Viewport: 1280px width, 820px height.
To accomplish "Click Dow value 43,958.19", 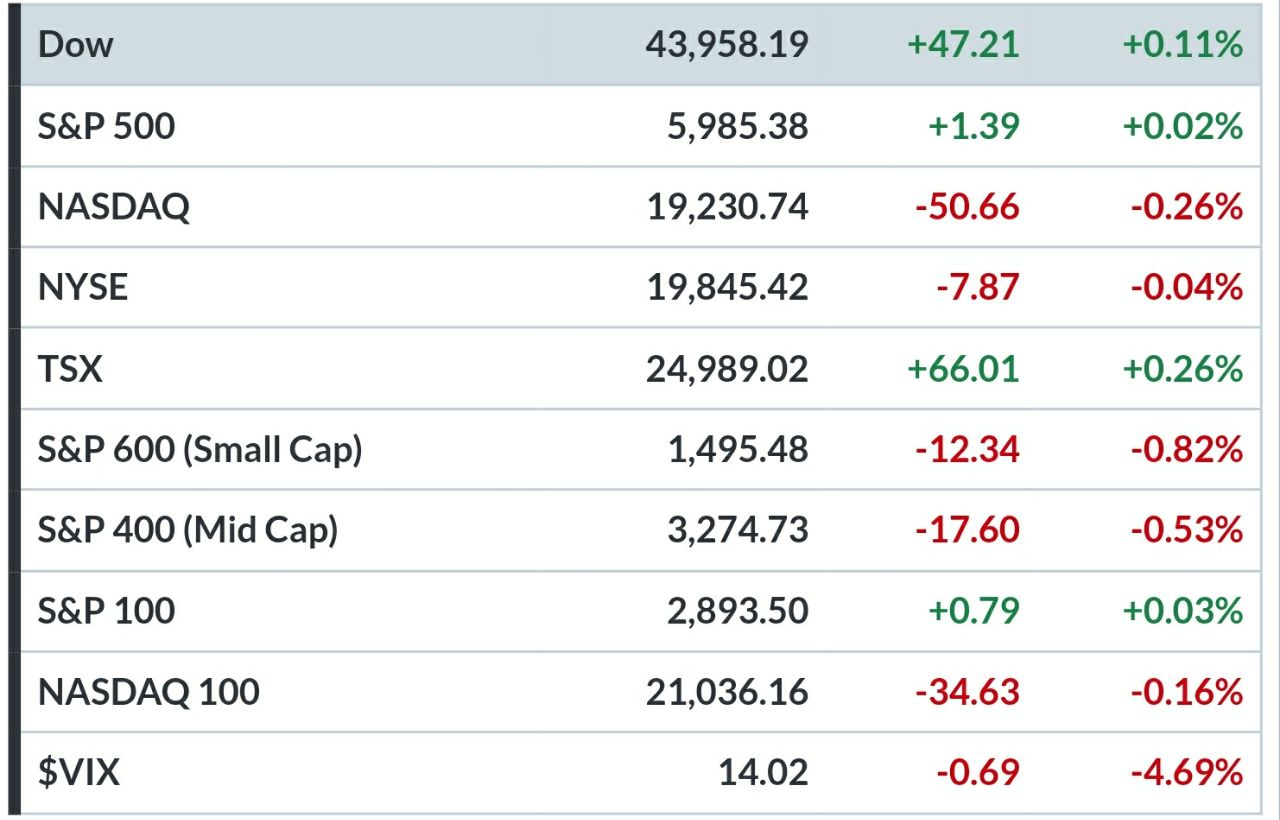I will click(x=727, y=45).
